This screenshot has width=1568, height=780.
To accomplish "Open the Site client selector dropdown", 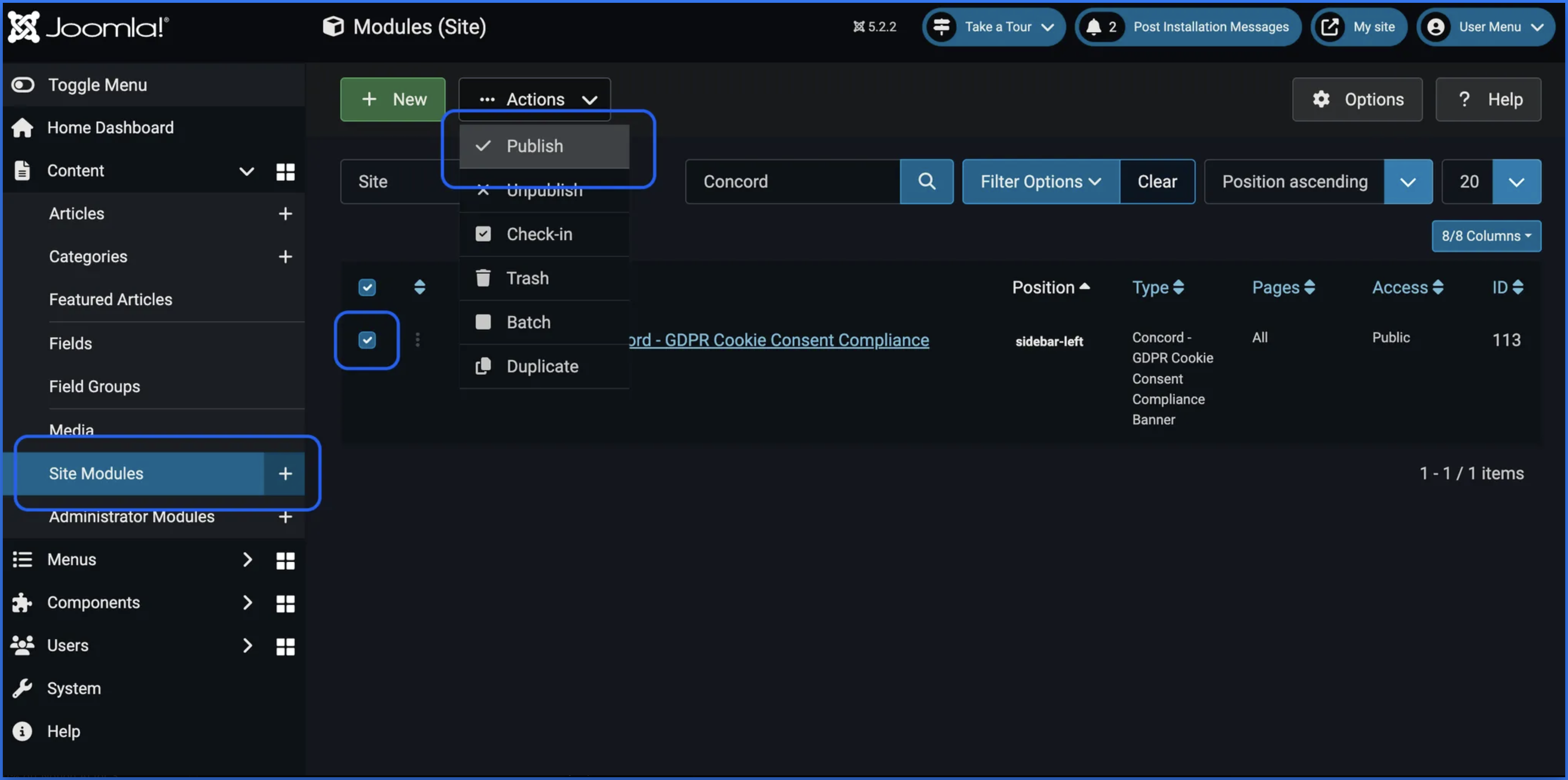I will point(400,181).
